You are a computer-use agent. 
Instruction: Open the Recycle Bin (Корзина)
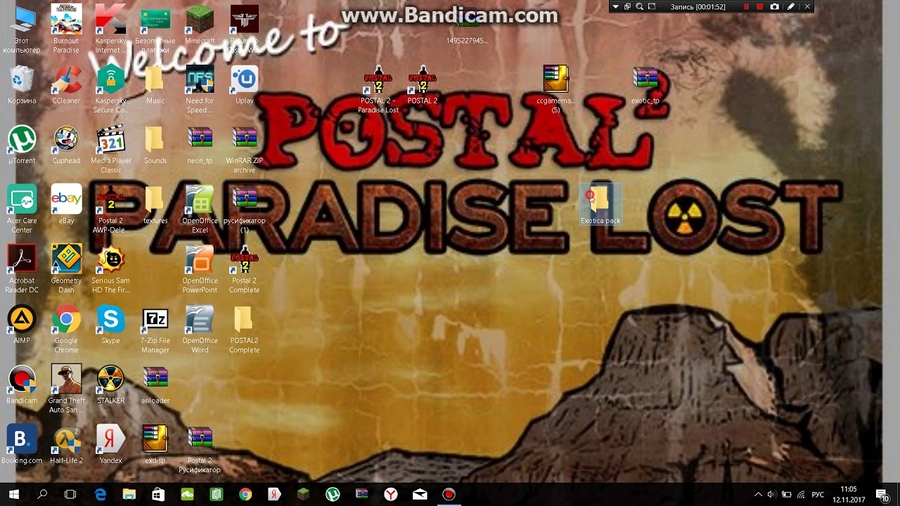[x=21, y=80]
